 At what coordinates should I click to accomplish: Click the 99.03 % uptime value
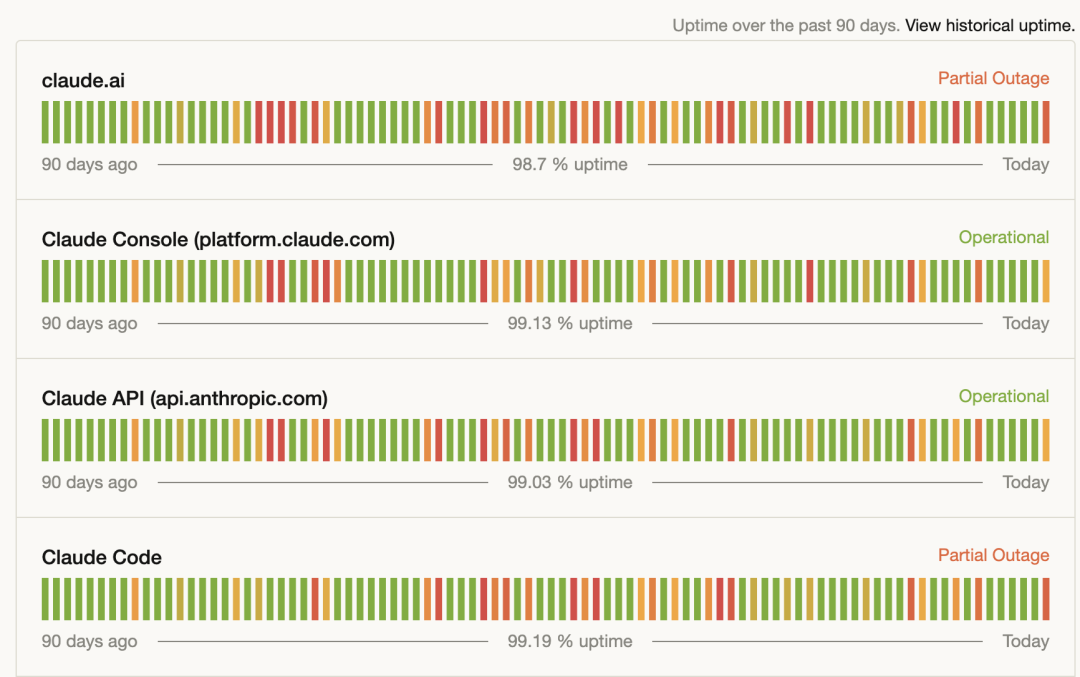570,482
